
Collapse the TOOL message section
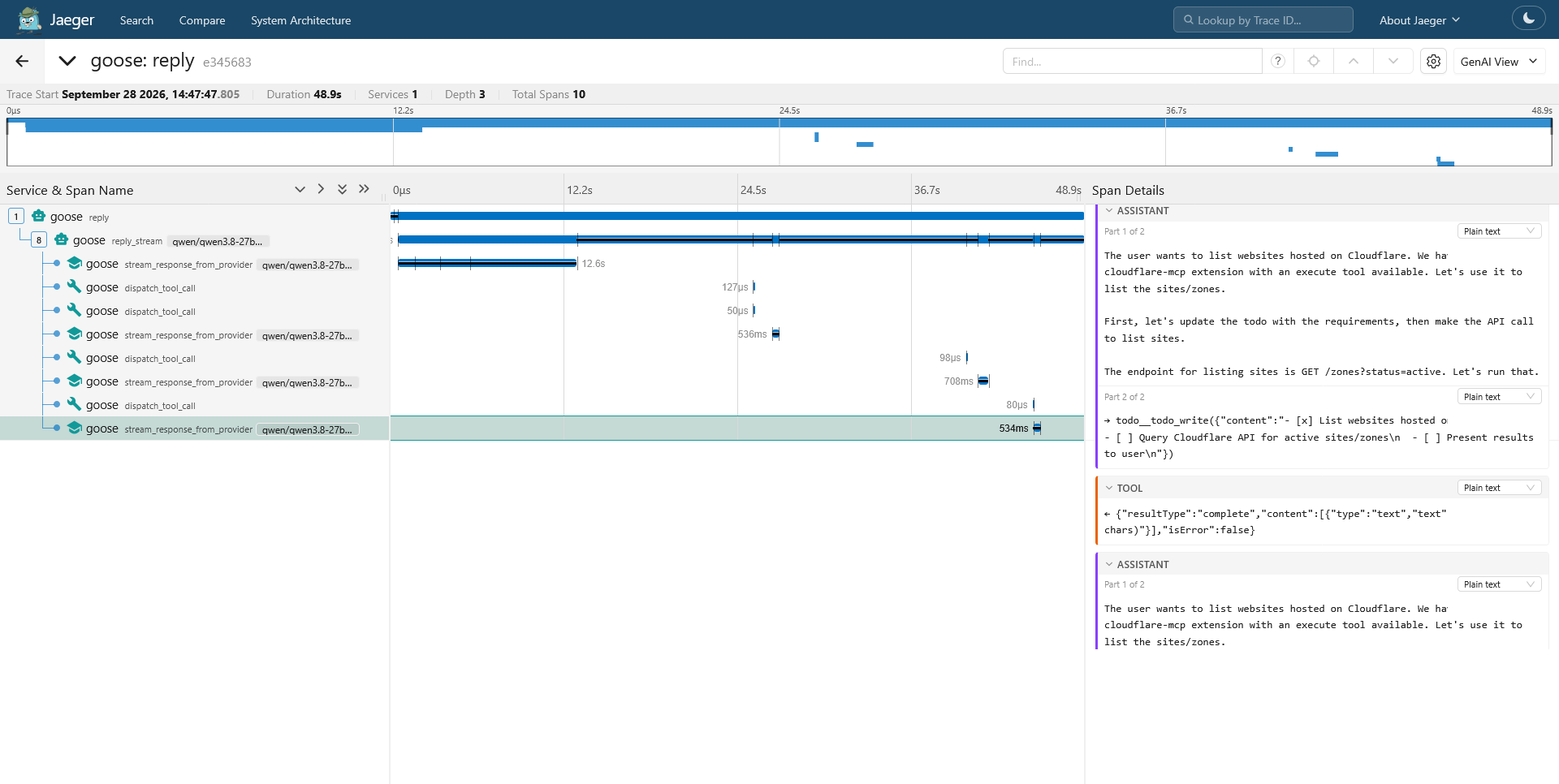coord(1109,489)
